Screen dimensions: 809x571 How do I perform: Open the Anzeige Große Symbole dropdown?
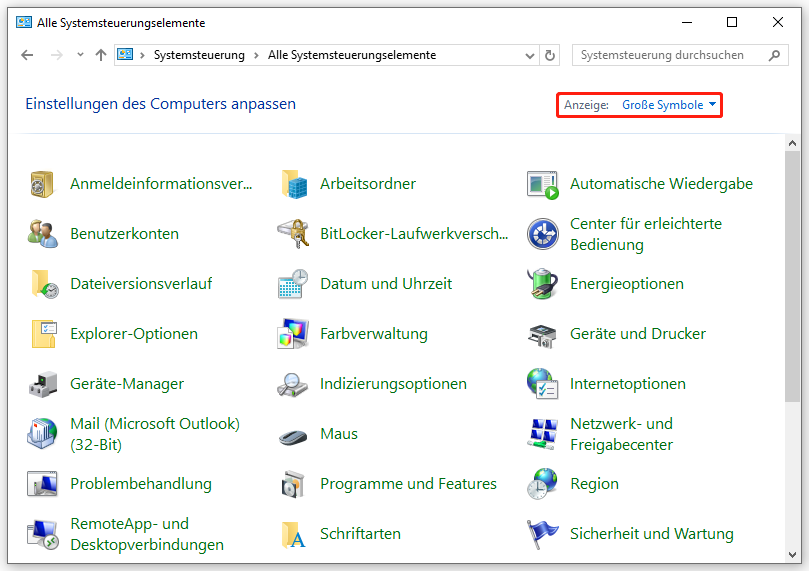tap(669, 105)
